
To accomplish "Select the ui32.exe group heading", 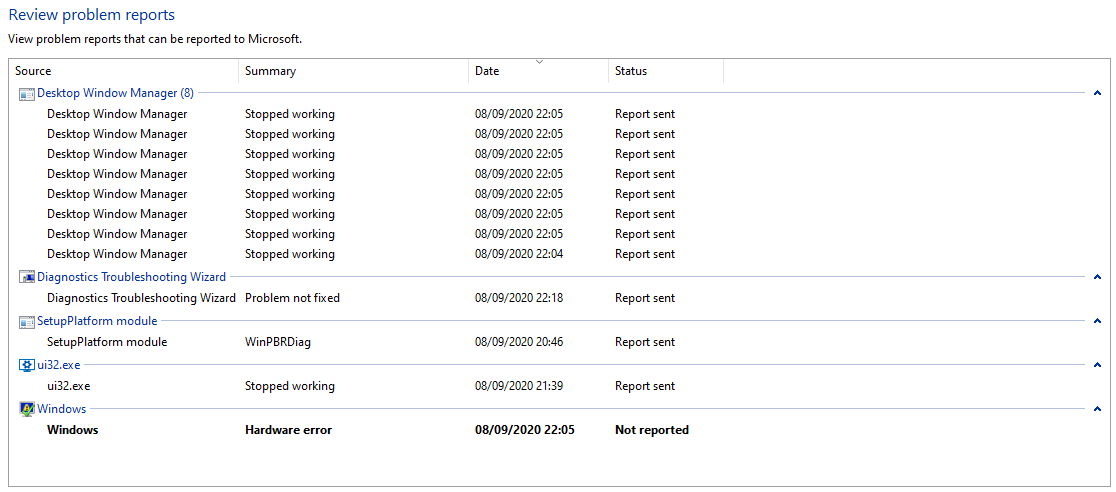I will 59,365.
